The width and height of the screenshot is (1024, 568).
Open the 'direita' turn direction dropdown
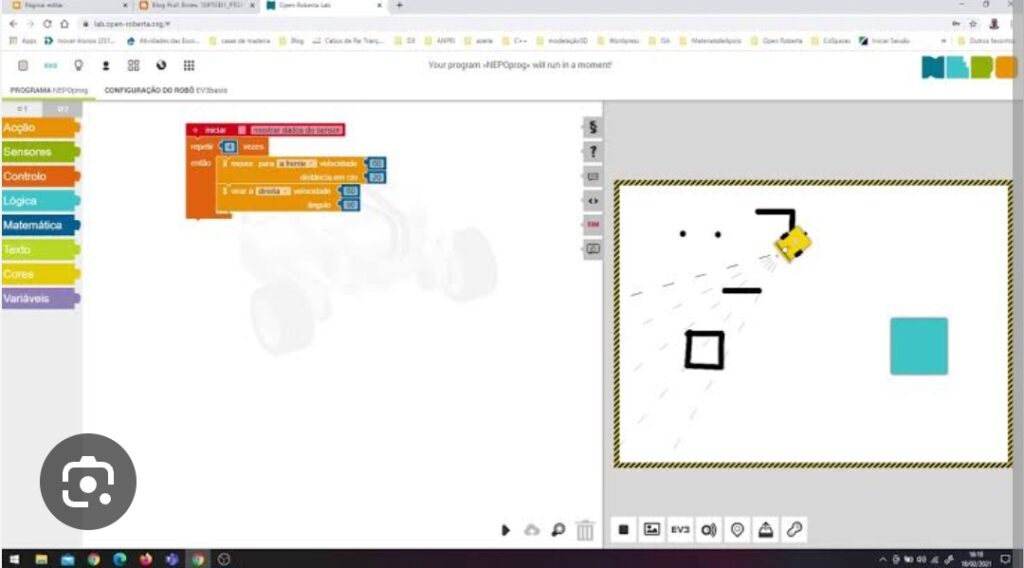pos(272,190)
